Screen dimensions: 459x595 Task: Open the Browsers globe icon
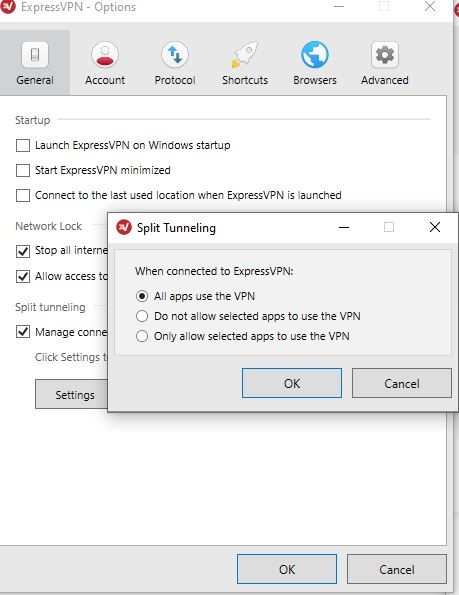(315, 55)
